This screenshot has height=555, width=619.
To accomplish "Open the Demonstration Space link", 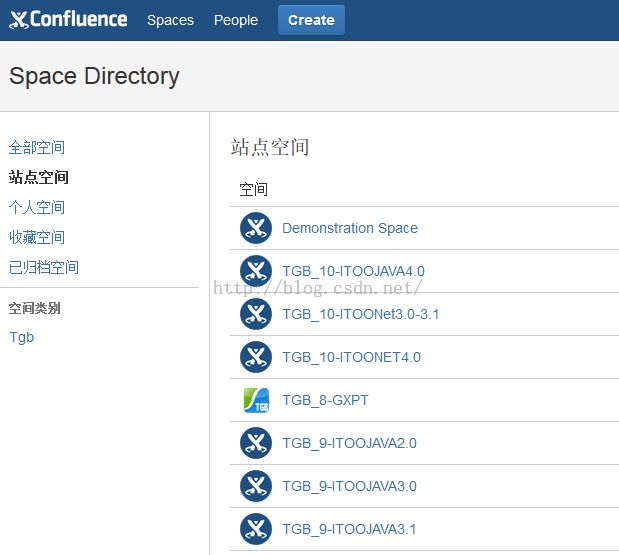I will 350,228.
